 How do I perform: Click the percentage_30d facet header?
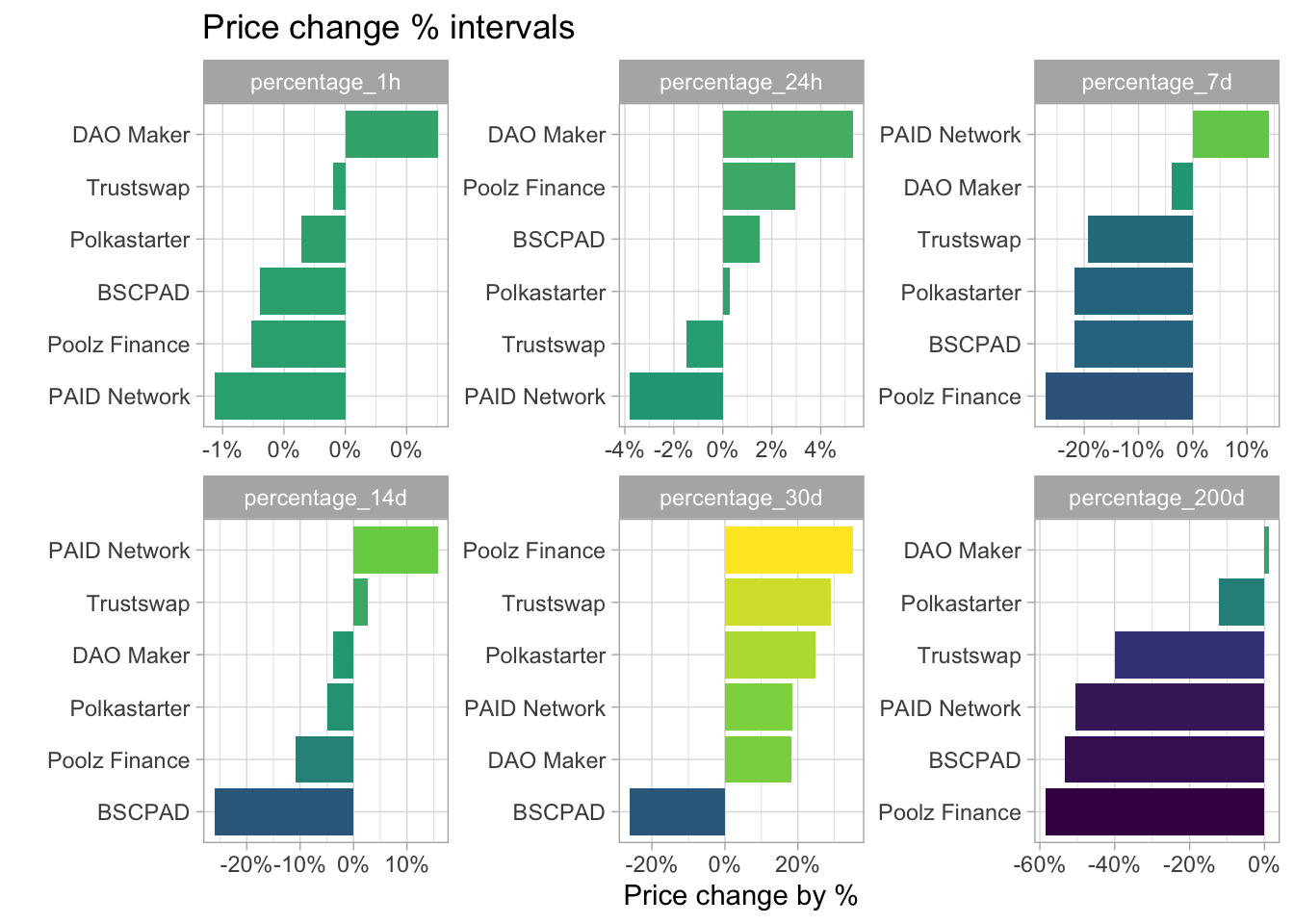741,498
